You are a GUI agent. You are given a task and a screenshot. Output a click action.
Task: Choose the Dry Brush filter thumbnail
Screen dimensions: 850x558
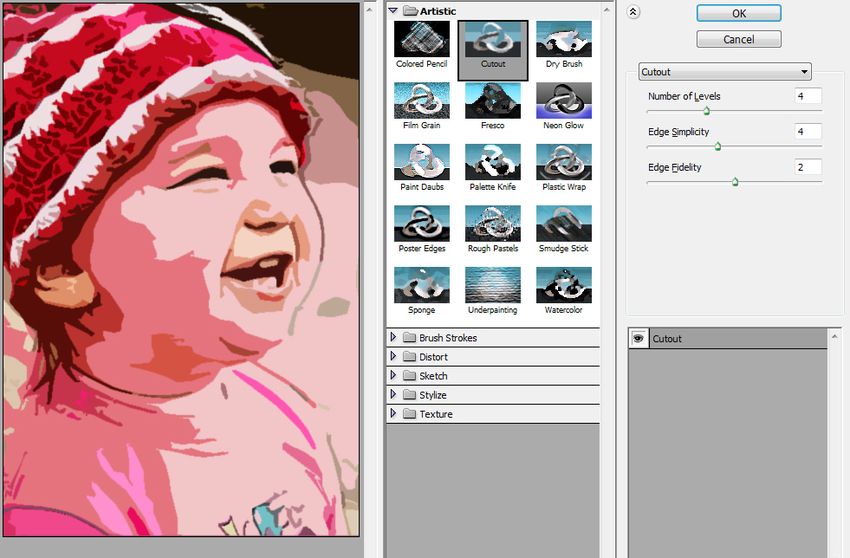click(x=564, y=40)
